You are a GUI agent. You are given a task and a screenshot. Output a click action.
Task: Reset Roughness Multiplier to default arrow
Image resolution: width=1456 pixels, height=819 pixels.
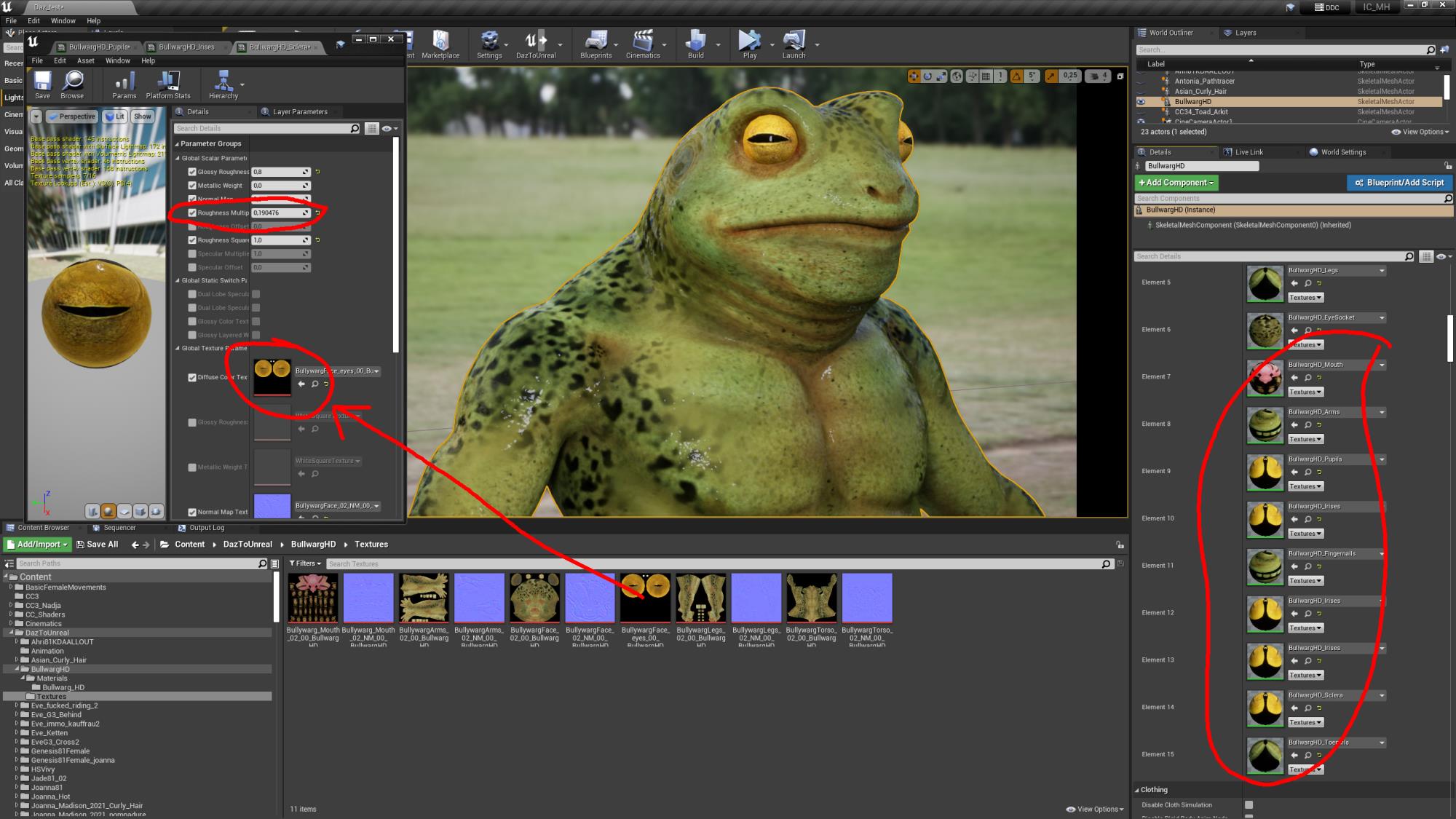point(317,213)
